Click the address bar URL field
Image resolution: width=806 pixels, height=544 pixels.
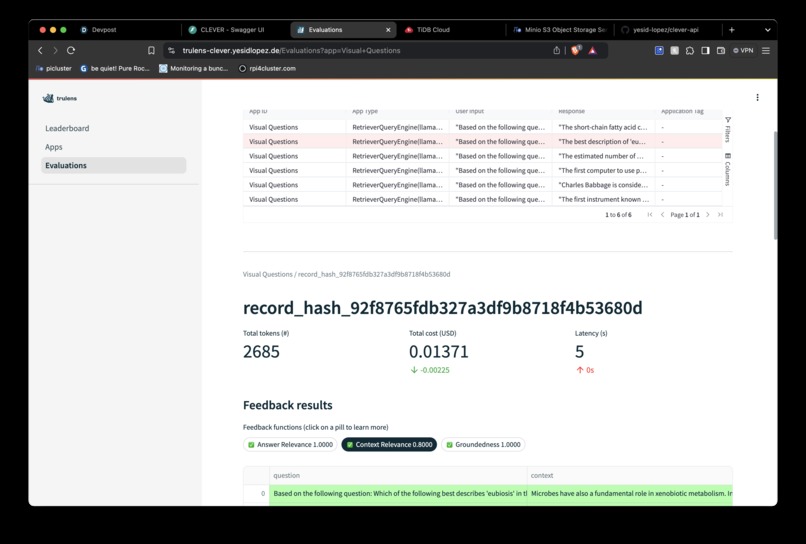(360, 50)
